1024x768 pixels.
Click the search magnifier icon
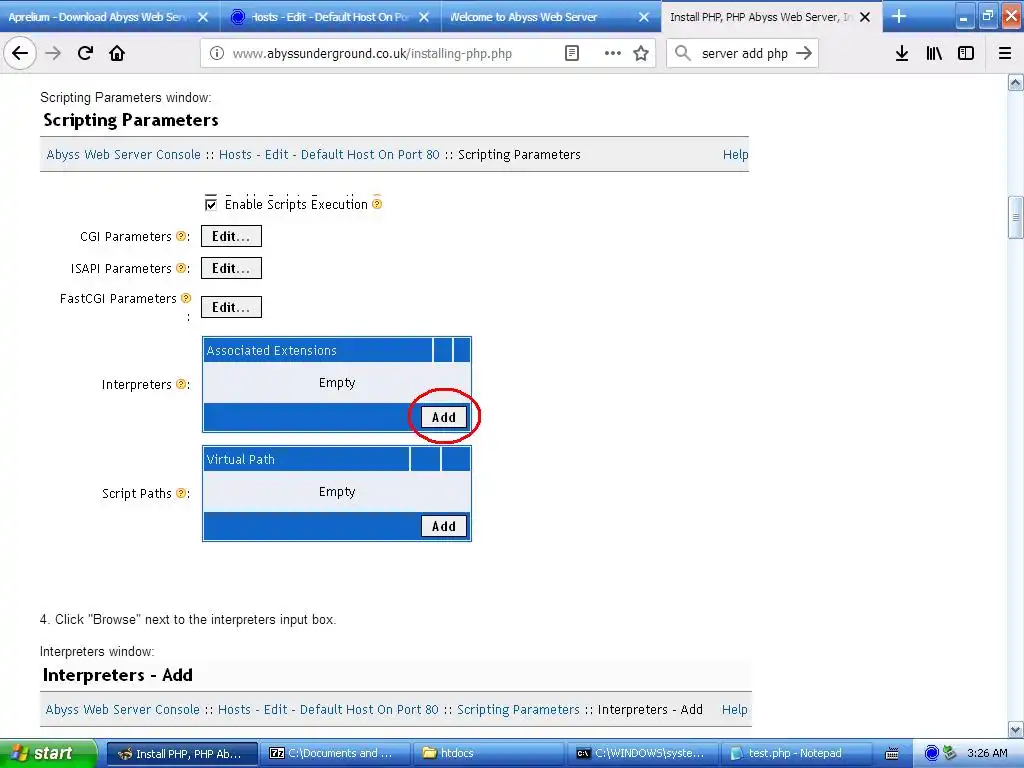click(x=682, y=53)
